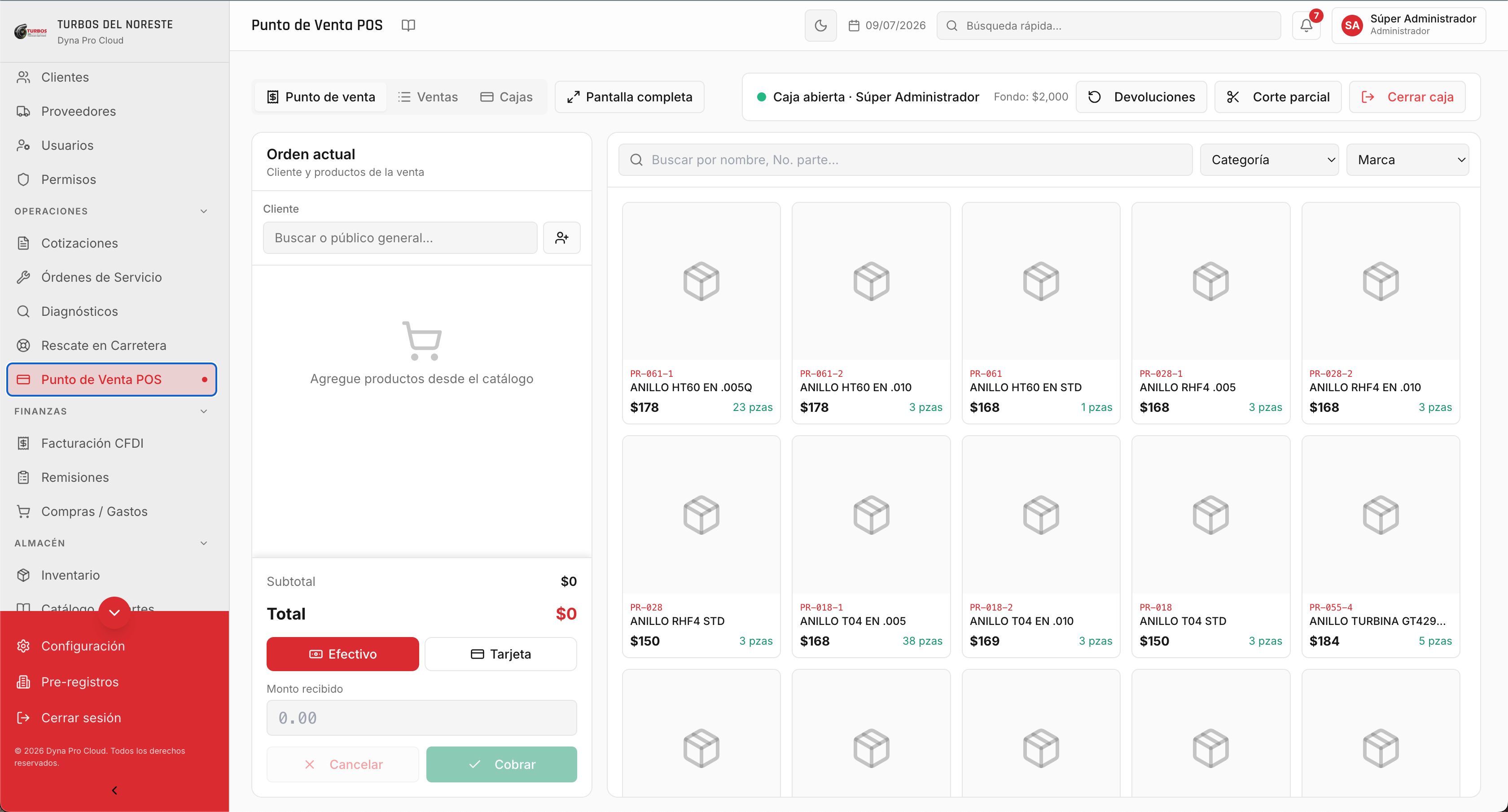Add ANILLO TURBINA GT429 product card
This screenshot has height=812, width=1508.
[1381, 546]
